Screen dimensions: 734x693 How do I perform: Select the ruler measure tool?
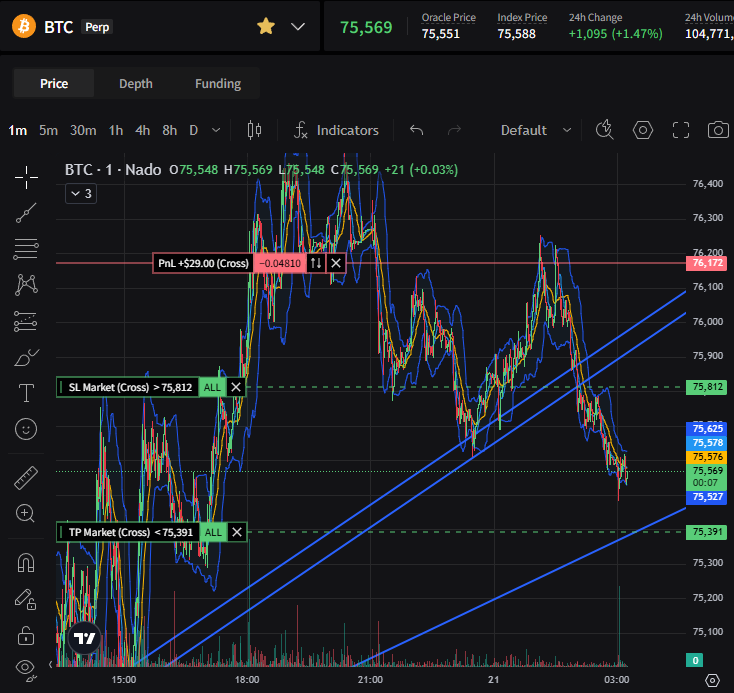coord(26,478)
